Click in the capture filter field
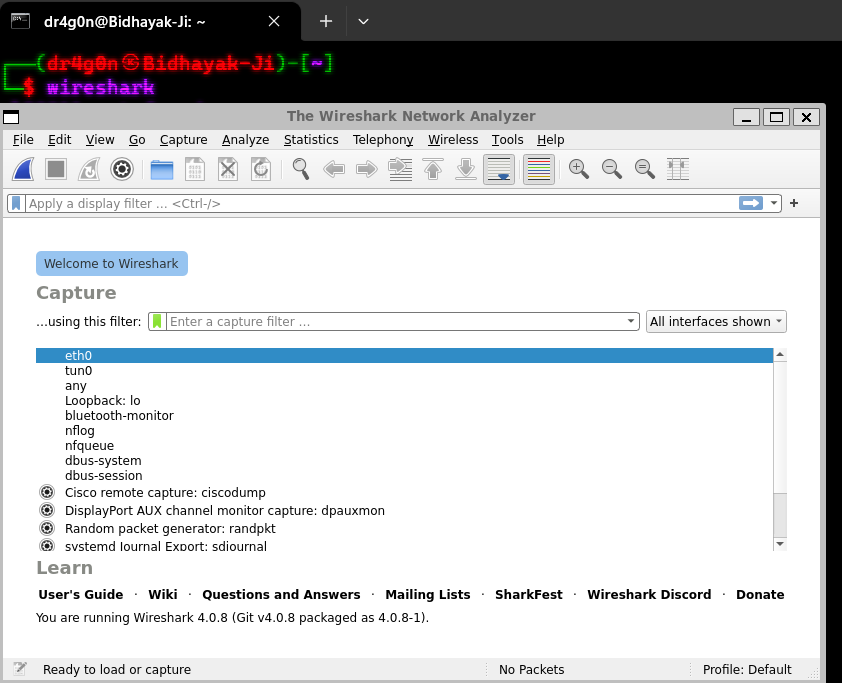 point(395,322)
